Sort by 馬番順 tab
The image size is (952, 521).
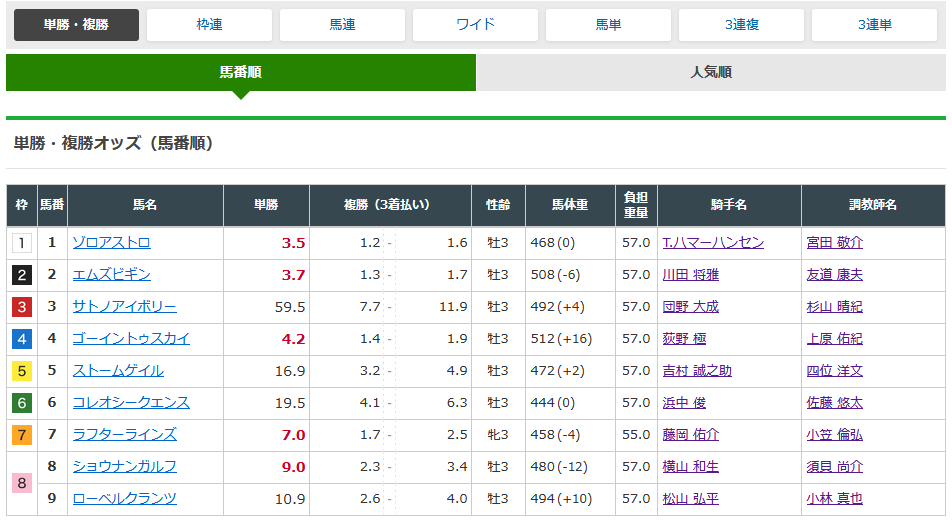[241, 72]
